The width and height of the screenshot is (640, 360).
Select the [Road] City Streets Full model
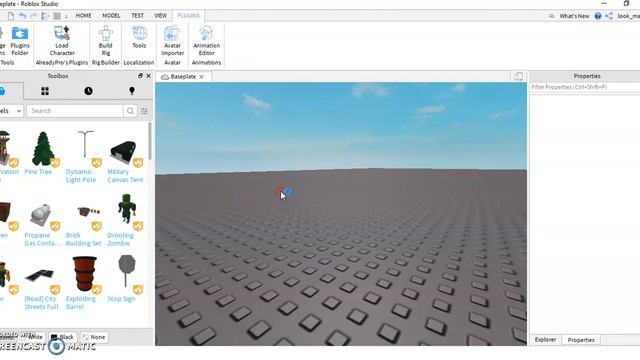point(39,275)
